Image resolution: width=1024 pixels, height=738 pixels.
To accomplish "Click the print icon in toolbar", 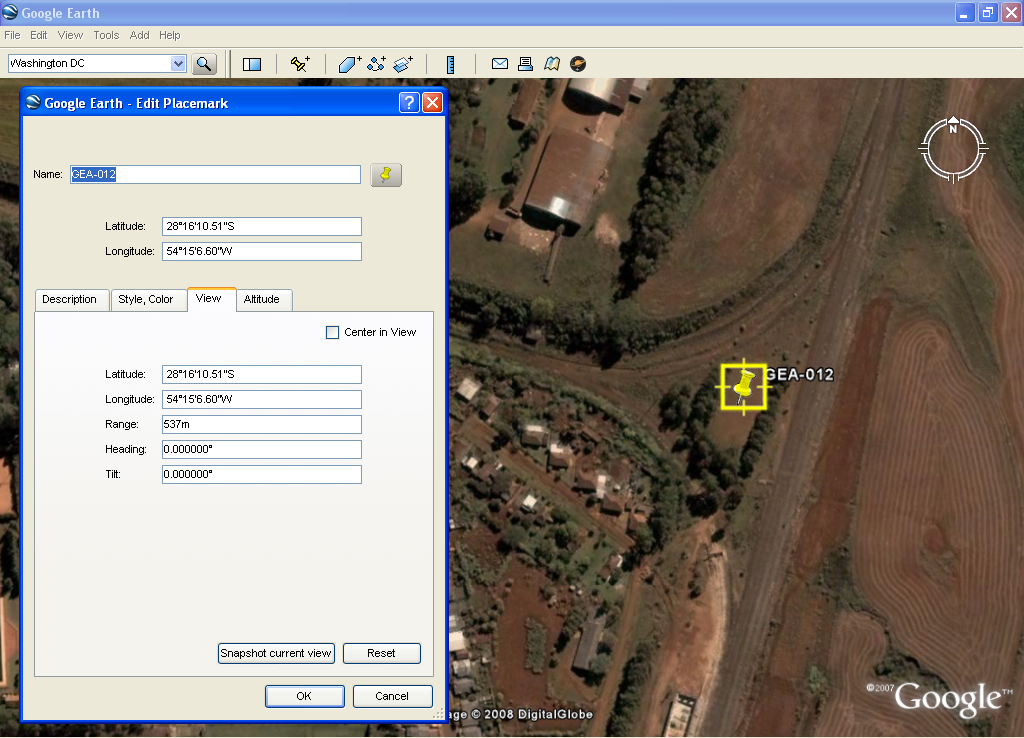I will pyautogui.click(x=525, y=63).
